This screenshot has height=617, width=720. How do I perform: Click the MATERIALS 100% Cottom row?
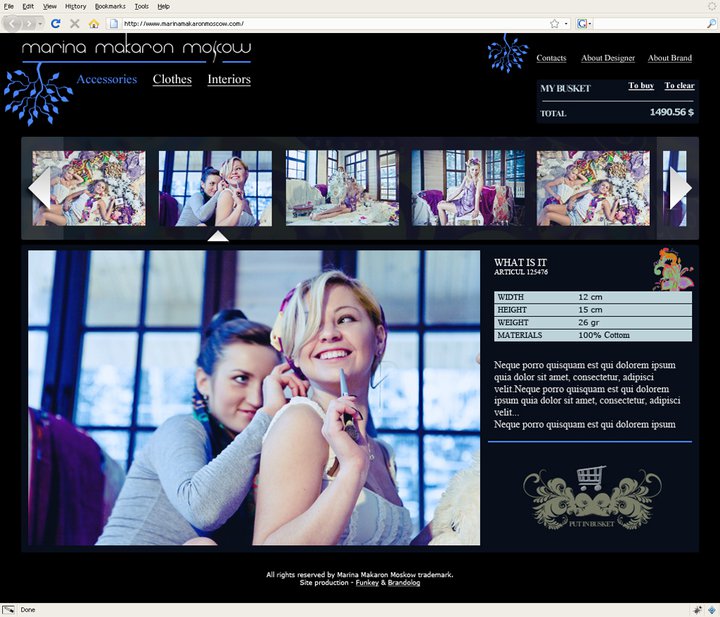pos(593,335)
